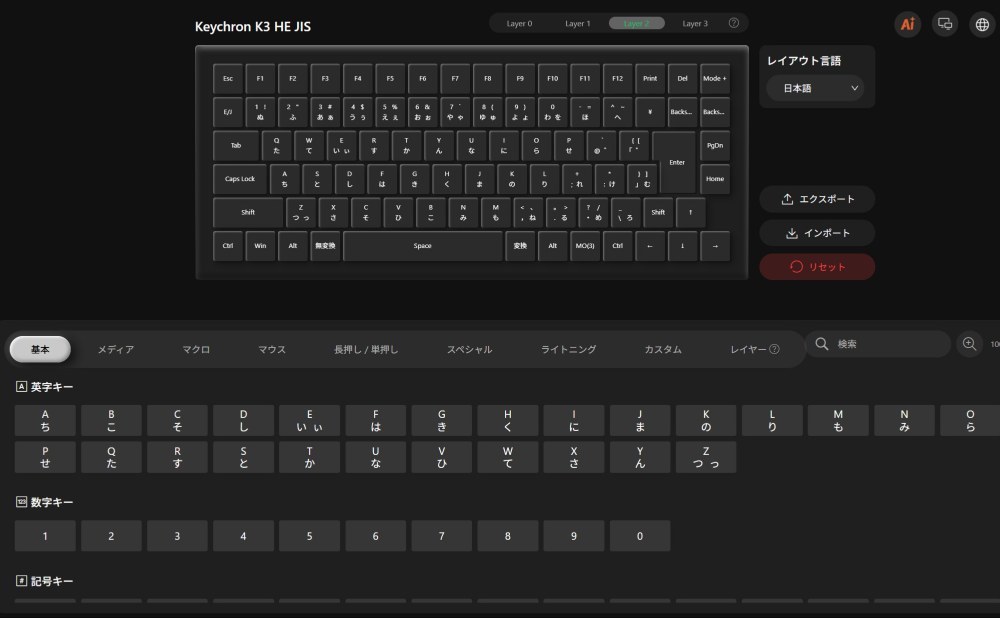Open the マウス tab

(x=272, y=349)
